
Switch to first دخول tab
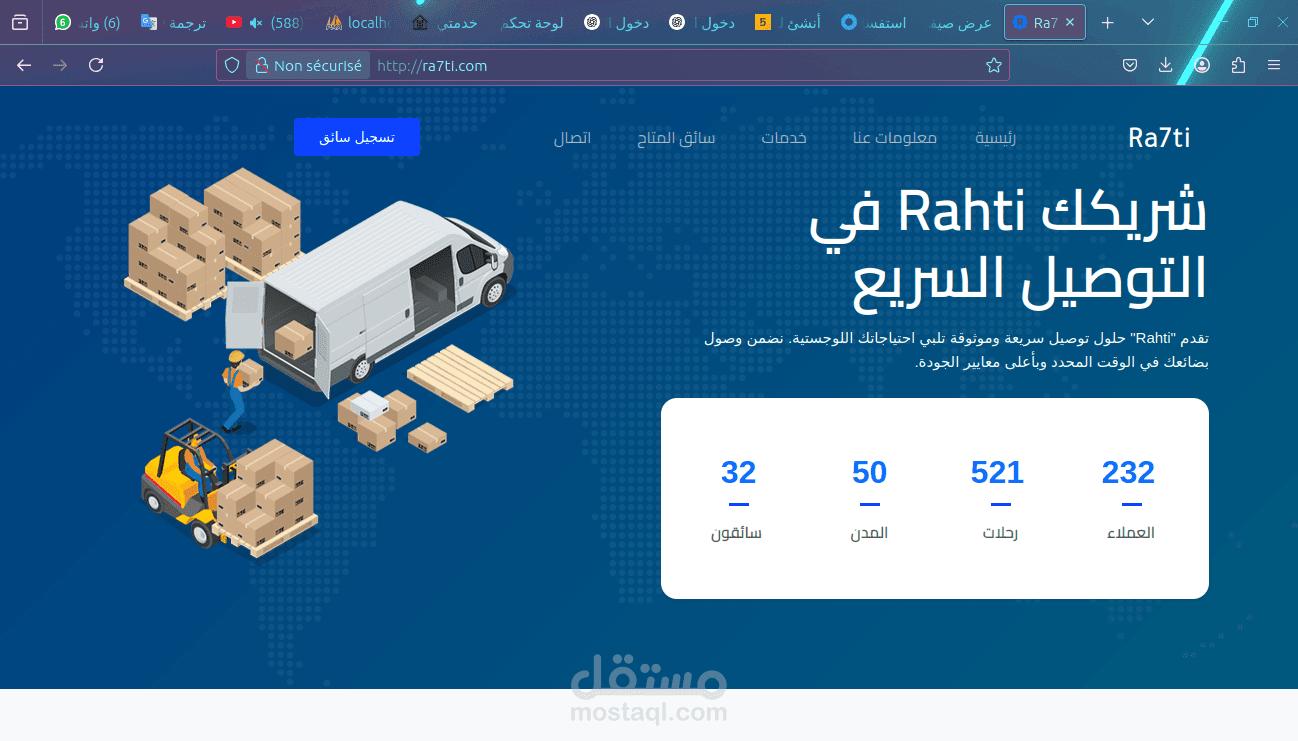(x=618, y=22)
